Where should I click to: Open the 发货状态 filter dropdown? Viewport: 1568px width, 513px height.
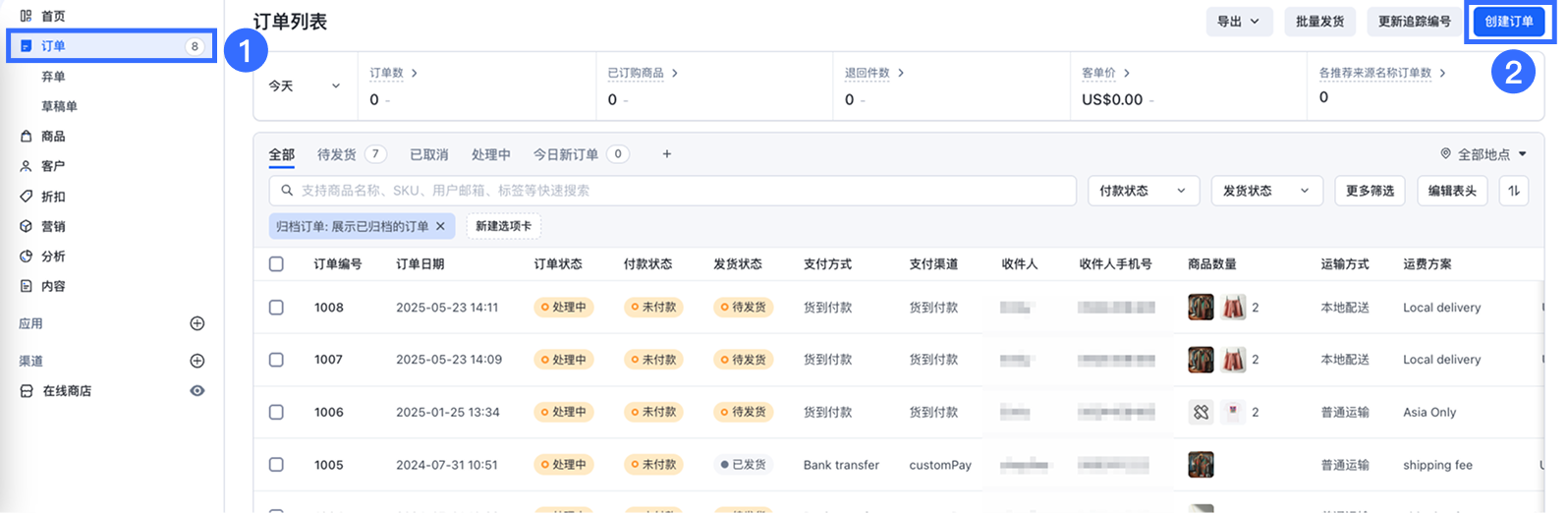point(1266,191)
